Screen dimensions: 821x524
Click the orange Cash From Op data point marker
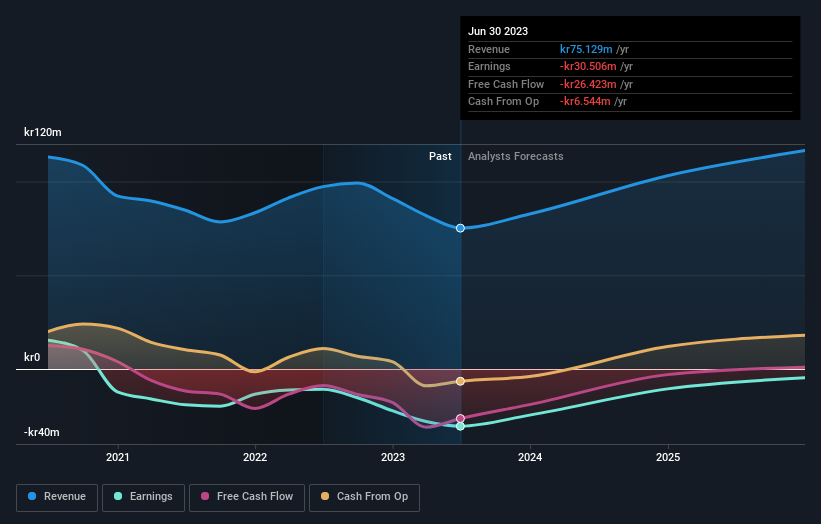[460, 381]
